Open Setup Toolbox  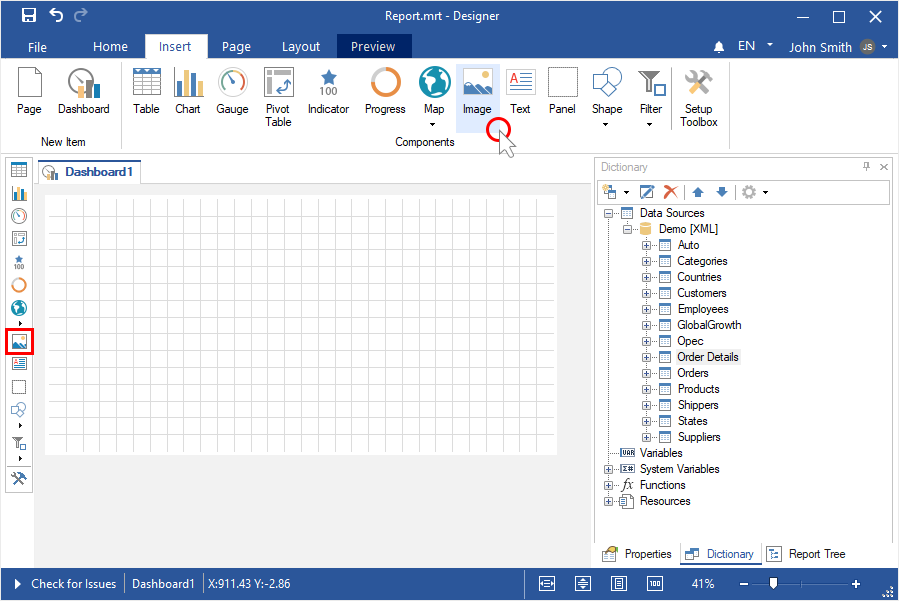[x=698, y=97]
